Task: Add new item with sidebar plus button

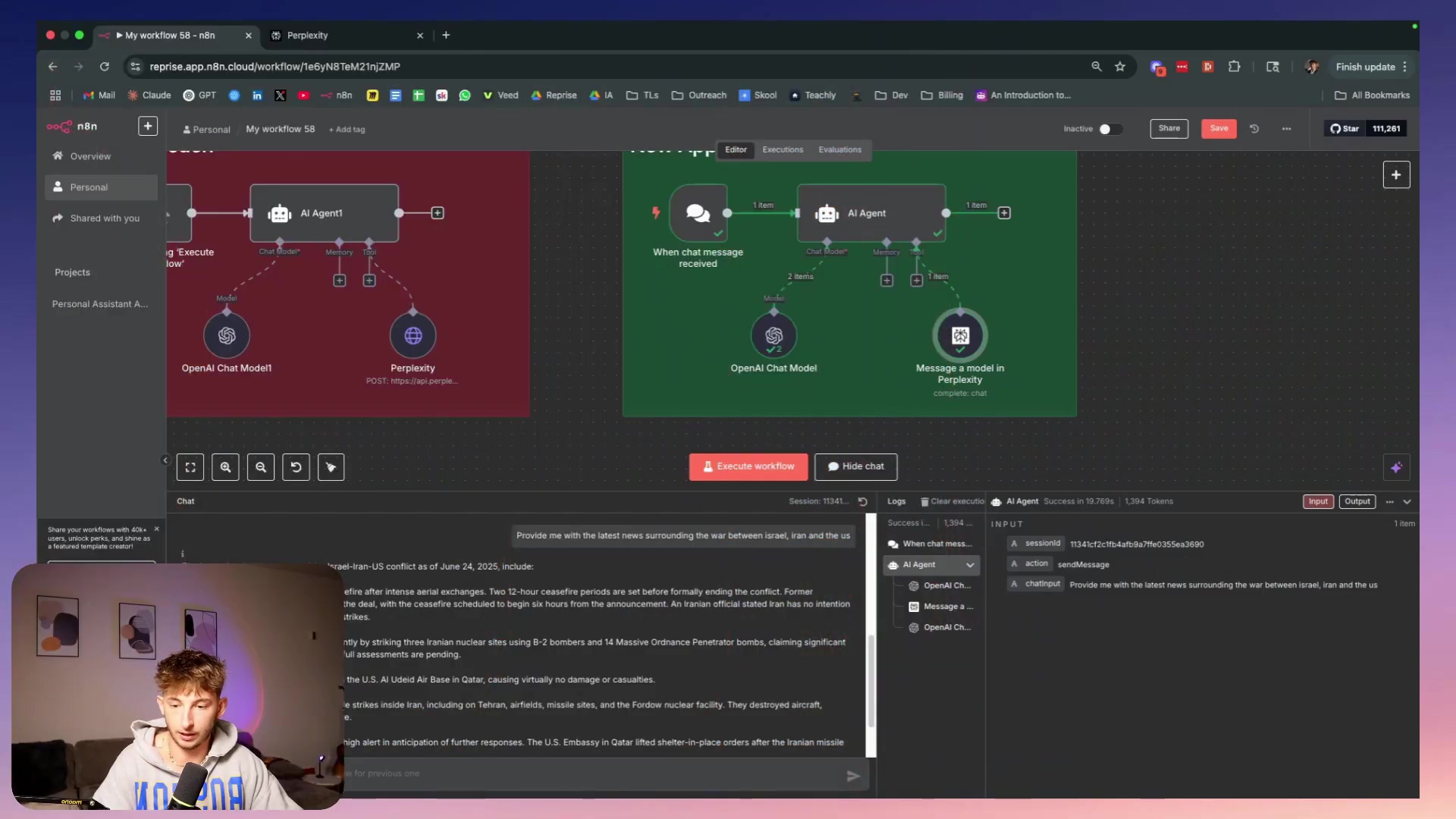Action: [x=148, y=126]
